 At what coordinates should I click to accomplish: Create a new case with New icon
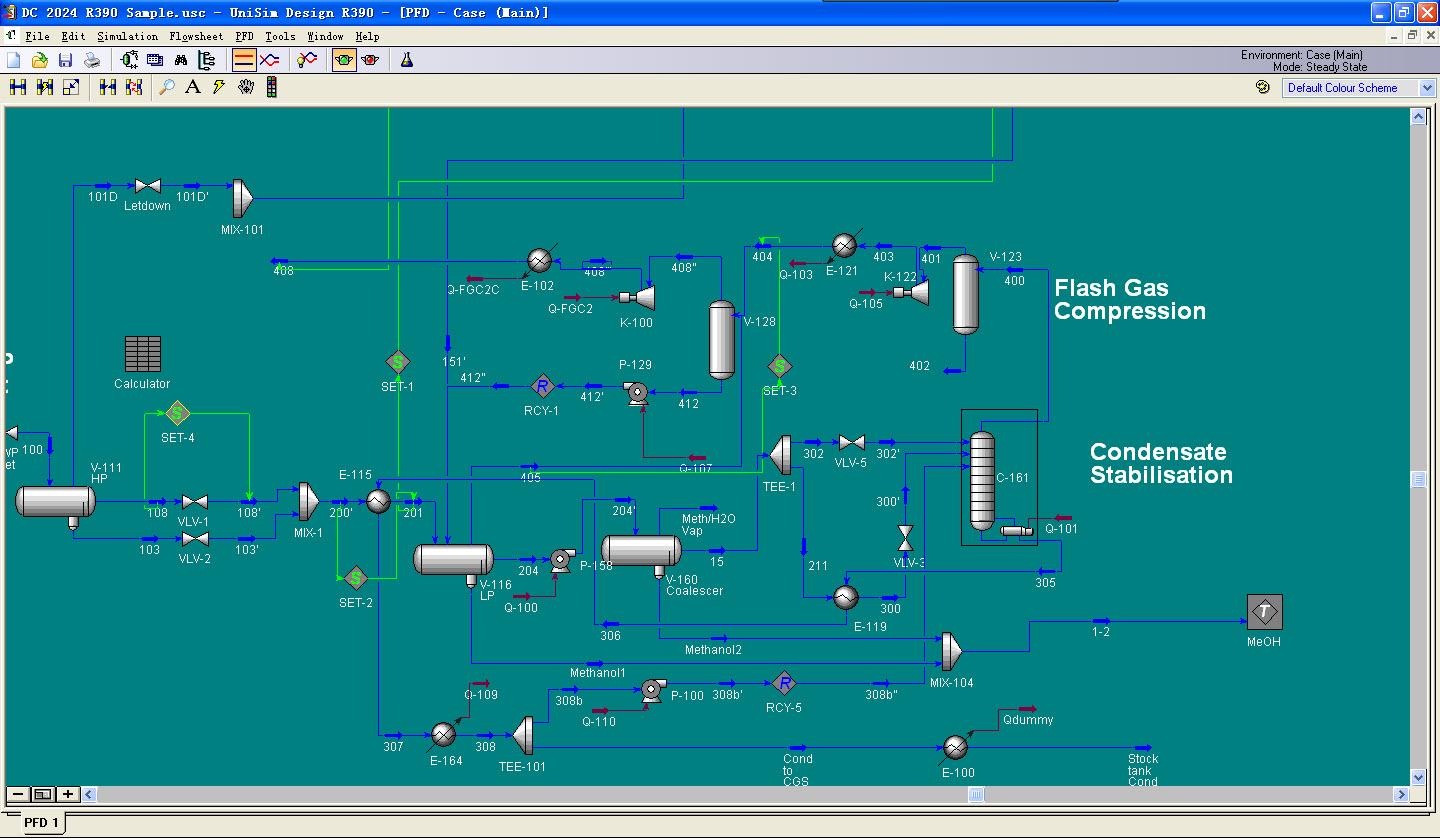click(x=14, y=60)
